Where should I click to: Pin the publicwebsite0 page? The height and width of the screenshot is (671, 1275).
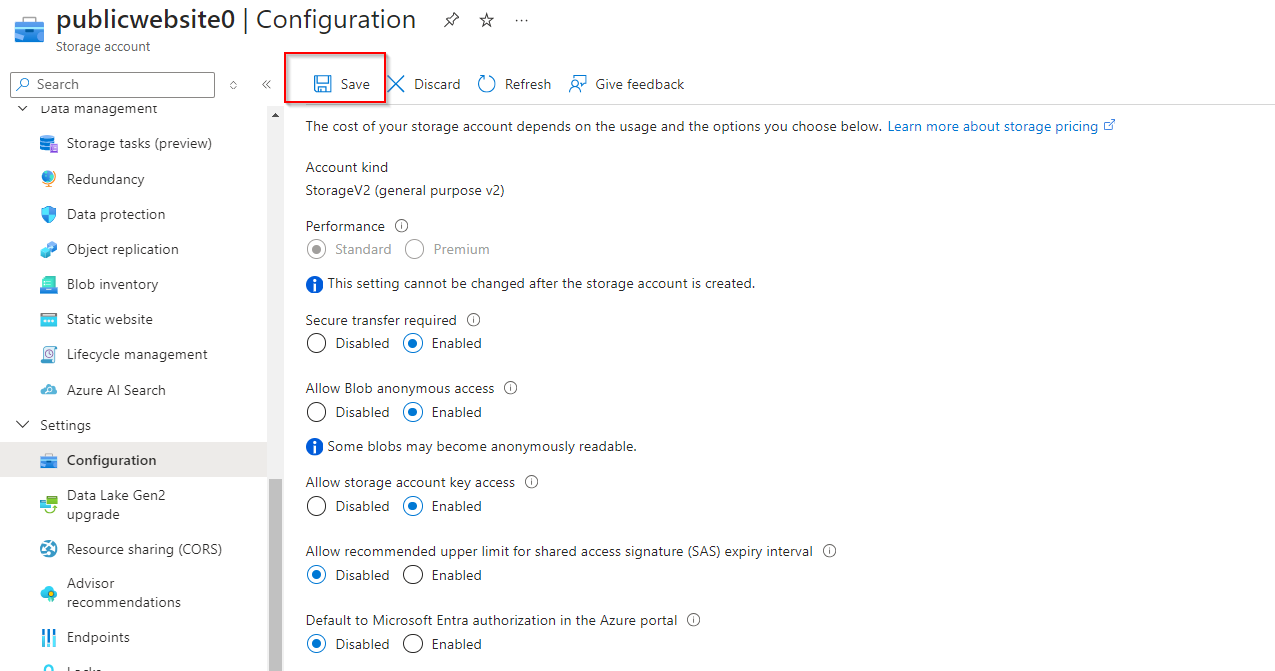click(452, 21)
